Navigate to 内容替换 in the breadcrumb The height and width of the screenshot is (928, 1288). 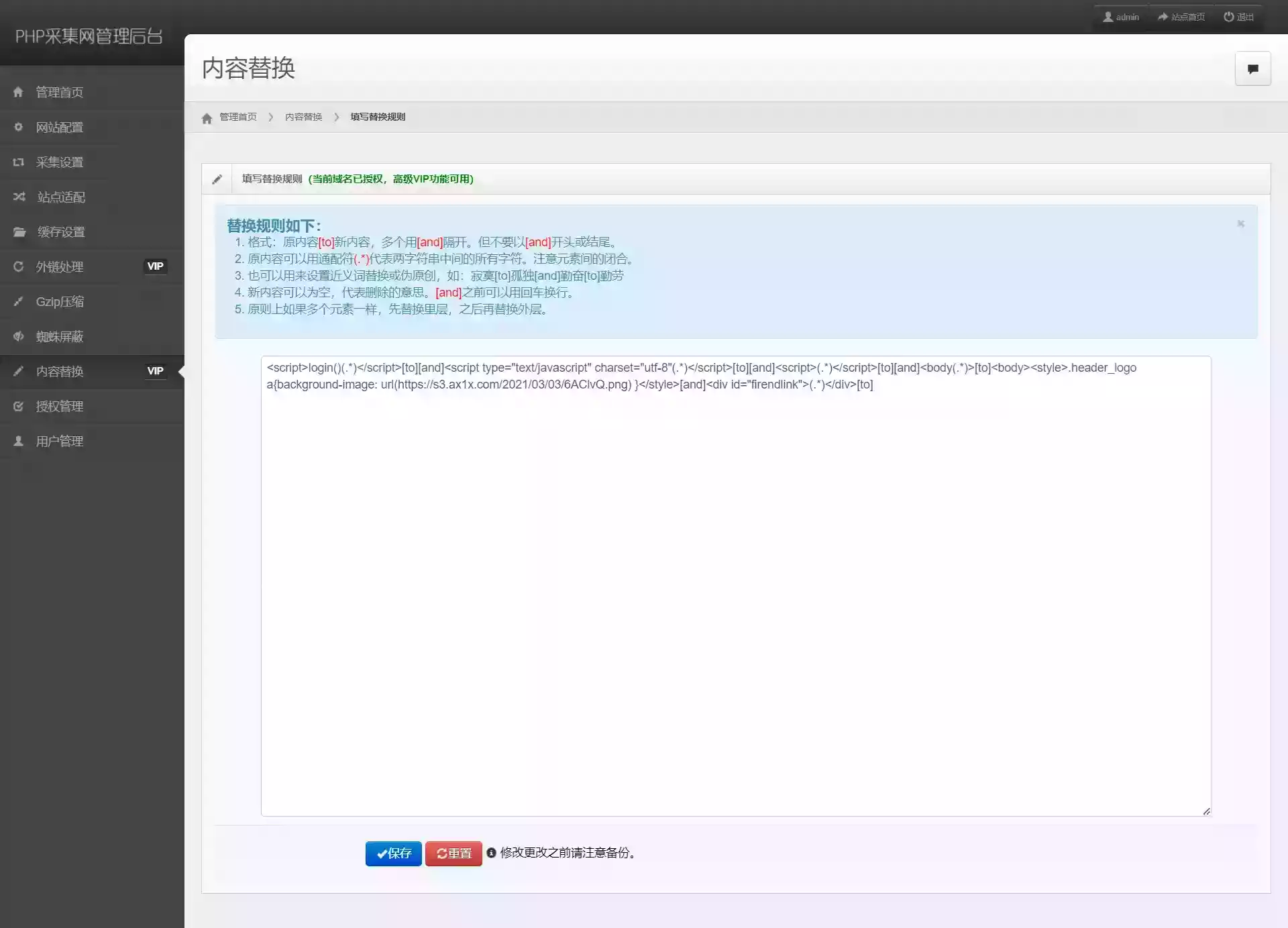(303, 116)
